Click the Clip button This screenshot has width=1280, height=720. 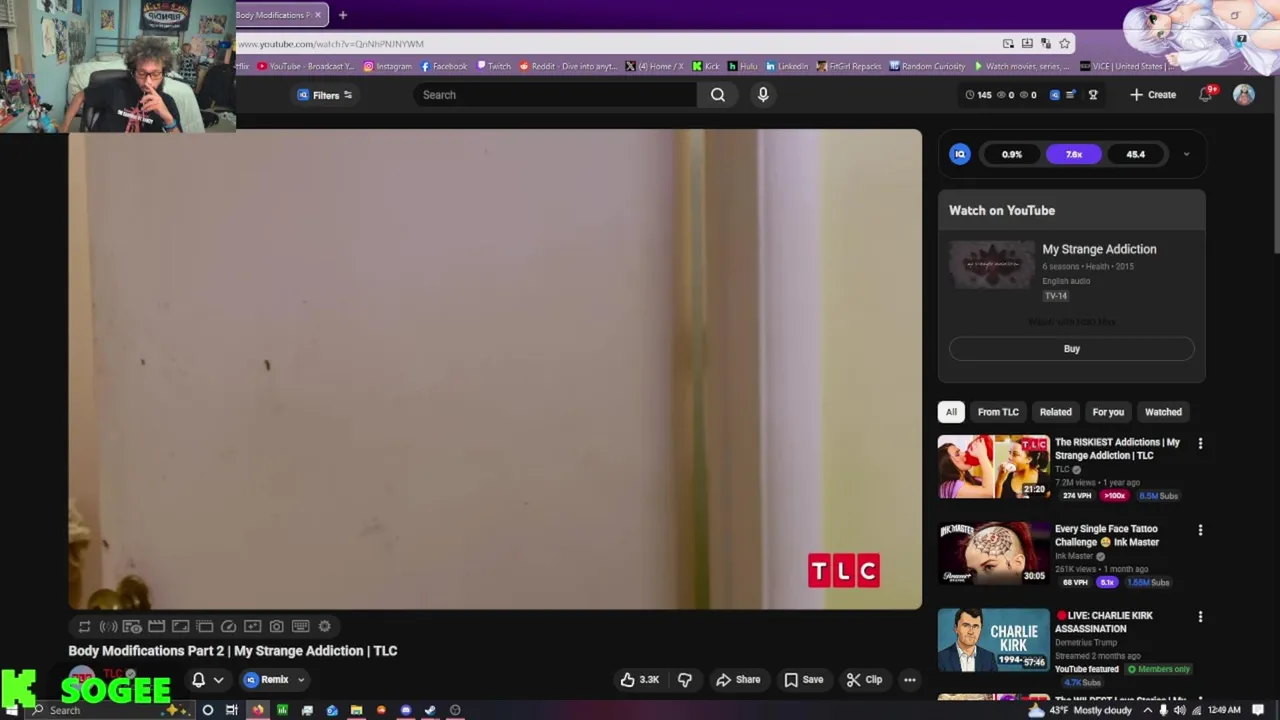click(864, 680)
